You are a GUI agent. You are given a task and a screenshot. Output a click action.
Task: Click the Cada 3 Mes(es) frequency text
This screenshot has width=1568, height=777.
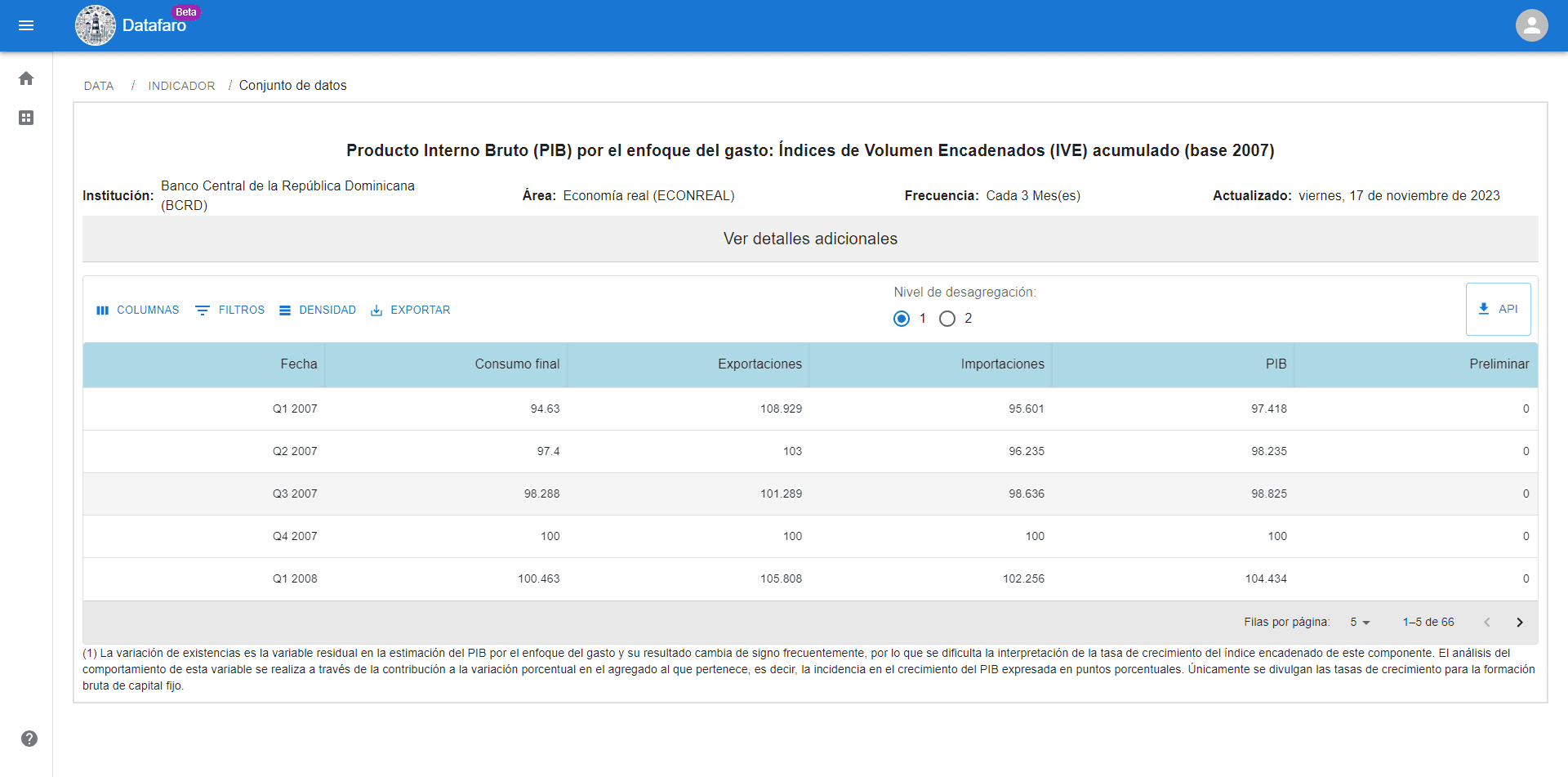click(x=1033, y=196)
